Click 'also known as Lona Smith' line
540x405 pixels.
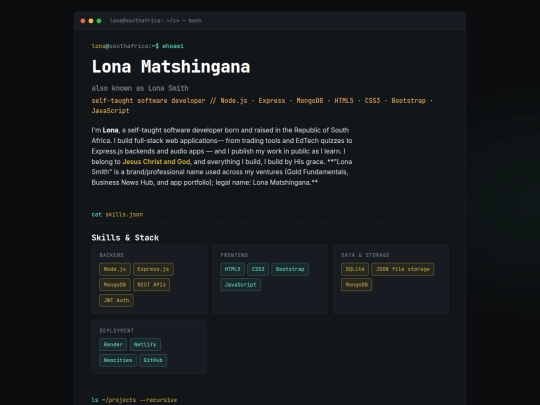(140, 88)
